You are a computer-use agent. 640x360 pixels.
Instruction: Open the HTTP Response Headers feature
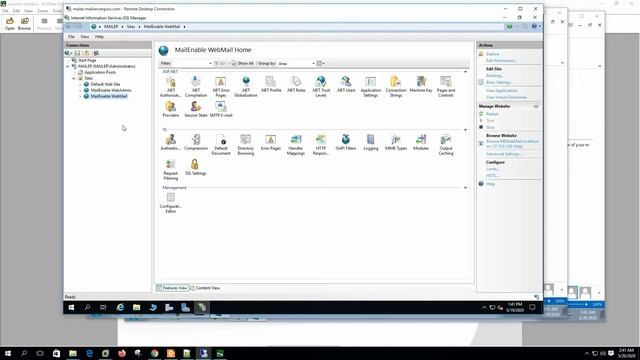point(321,144)
